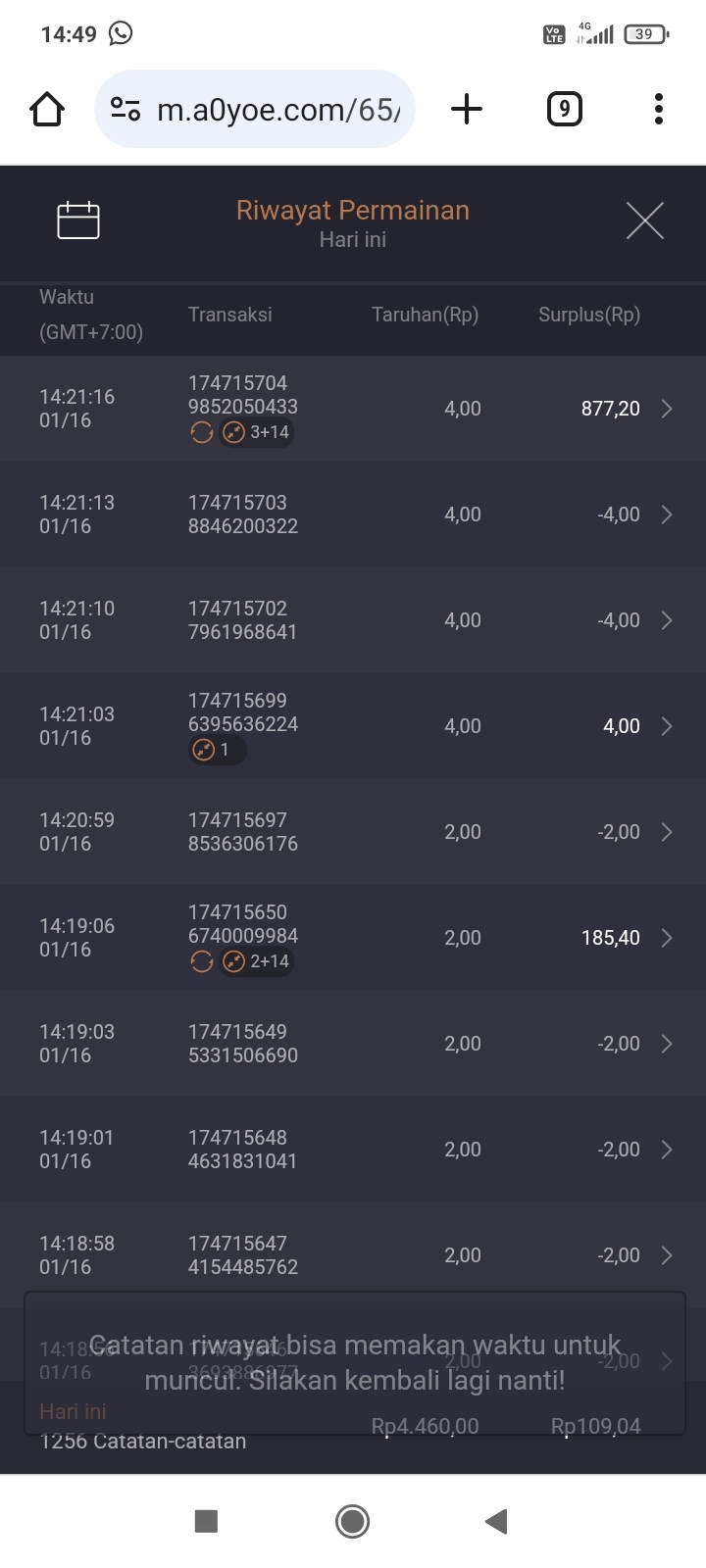Close the Riwayat Permainan panel
The height and width of the screenshot is (1568, 706).
coord(644,220)
